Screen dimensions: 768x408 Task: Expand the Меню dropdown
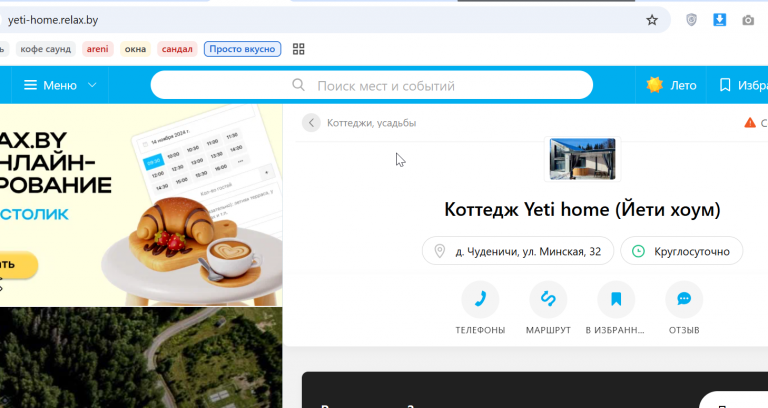pyautogui.click(x=60, y=85)
